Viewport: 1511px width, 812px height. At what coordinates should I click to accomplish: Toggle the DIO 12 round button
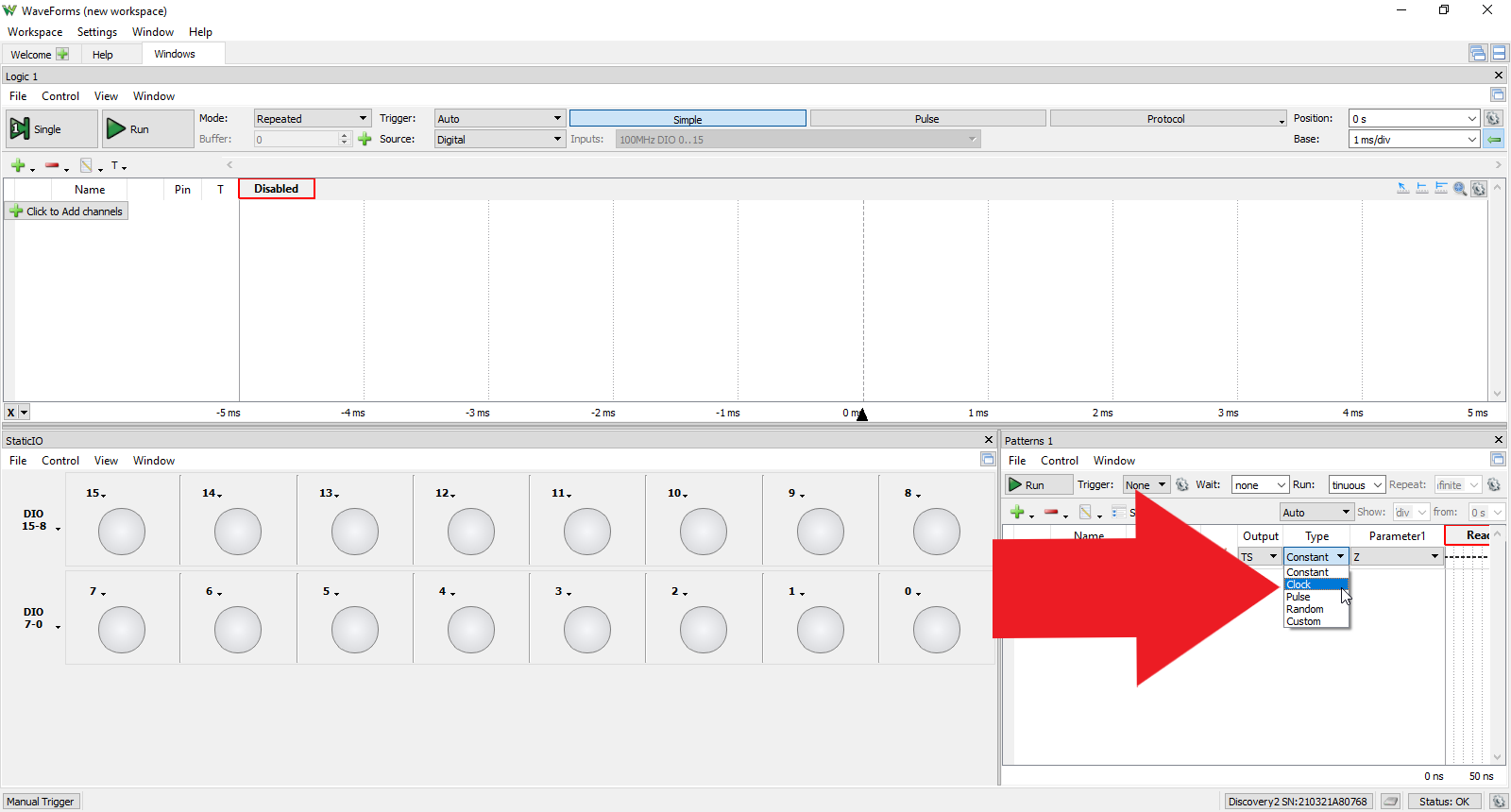tap(471, 532)
